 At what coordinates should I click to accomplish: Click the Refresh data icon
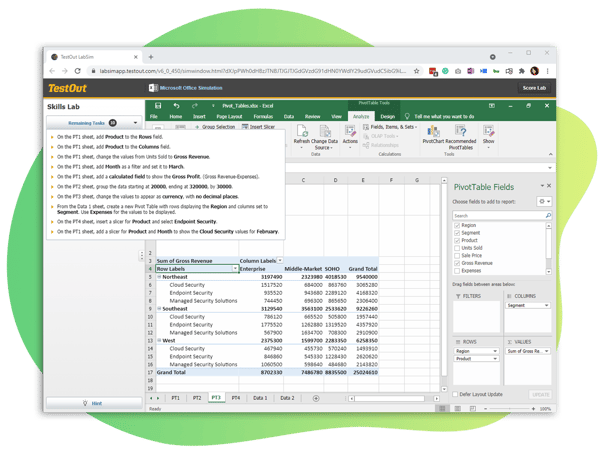(302, 131)
